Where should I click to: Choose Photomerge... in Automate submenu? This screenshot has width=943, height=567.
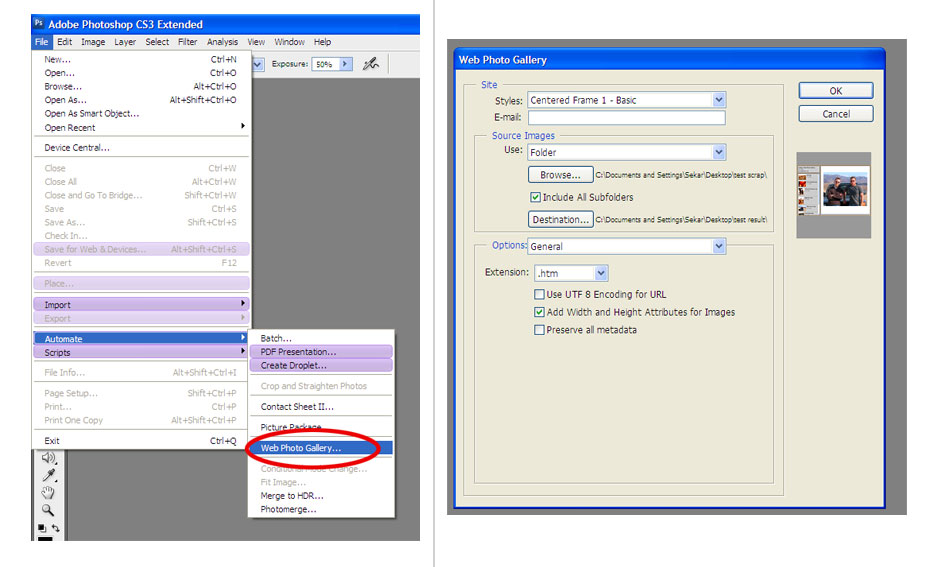point(321,509)
